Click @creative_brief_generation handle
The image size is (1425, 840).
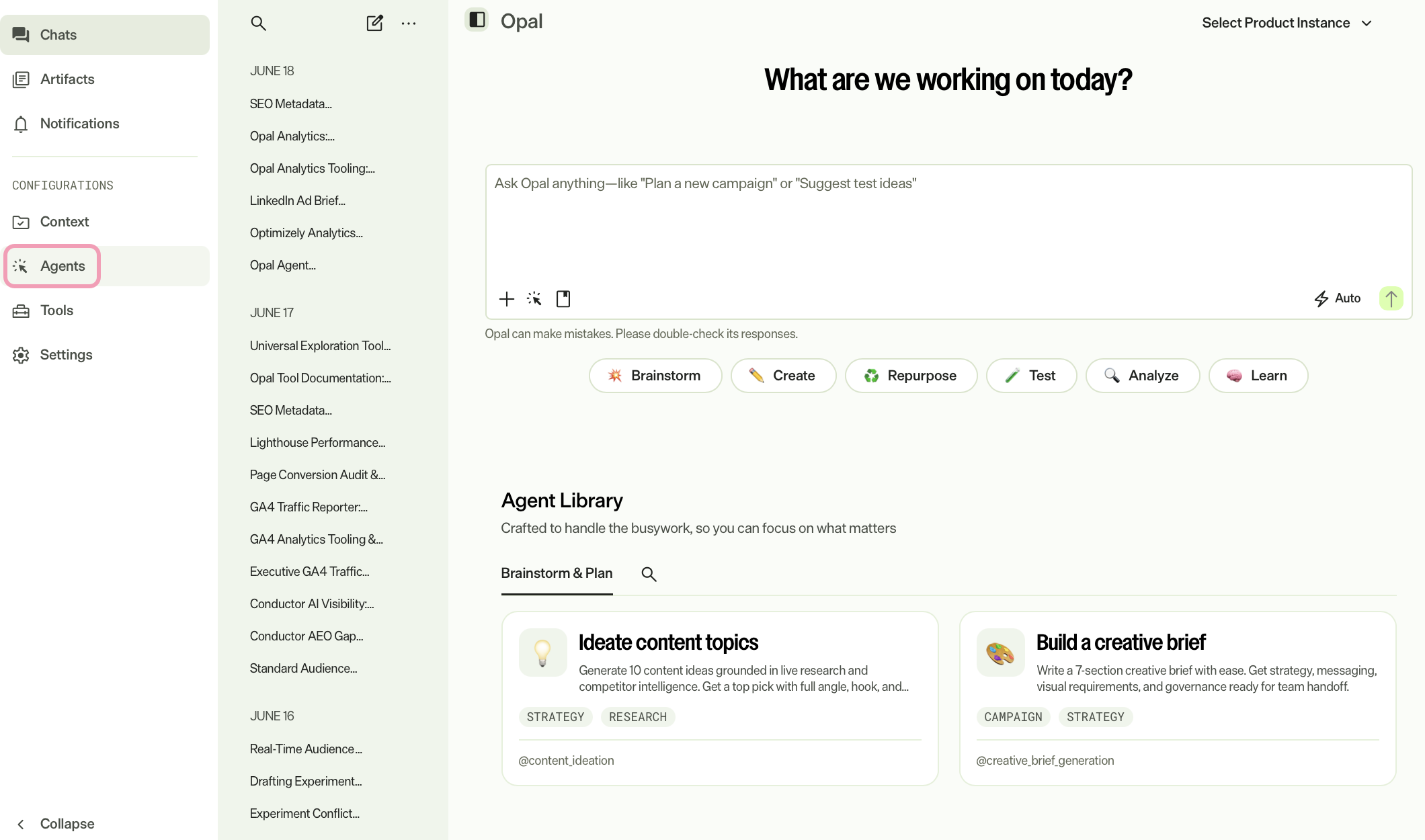point(1045,761)
